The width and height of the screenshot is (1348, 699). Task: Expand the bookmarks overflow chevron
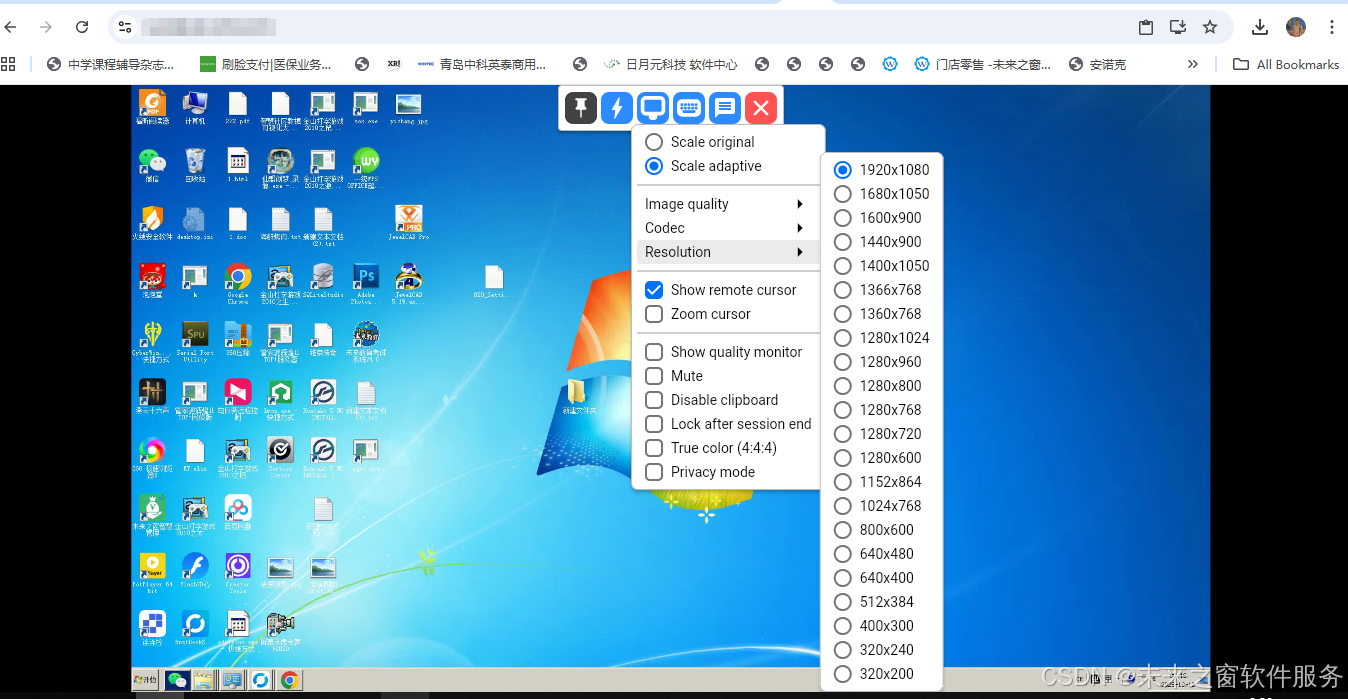pos(1192,64)
